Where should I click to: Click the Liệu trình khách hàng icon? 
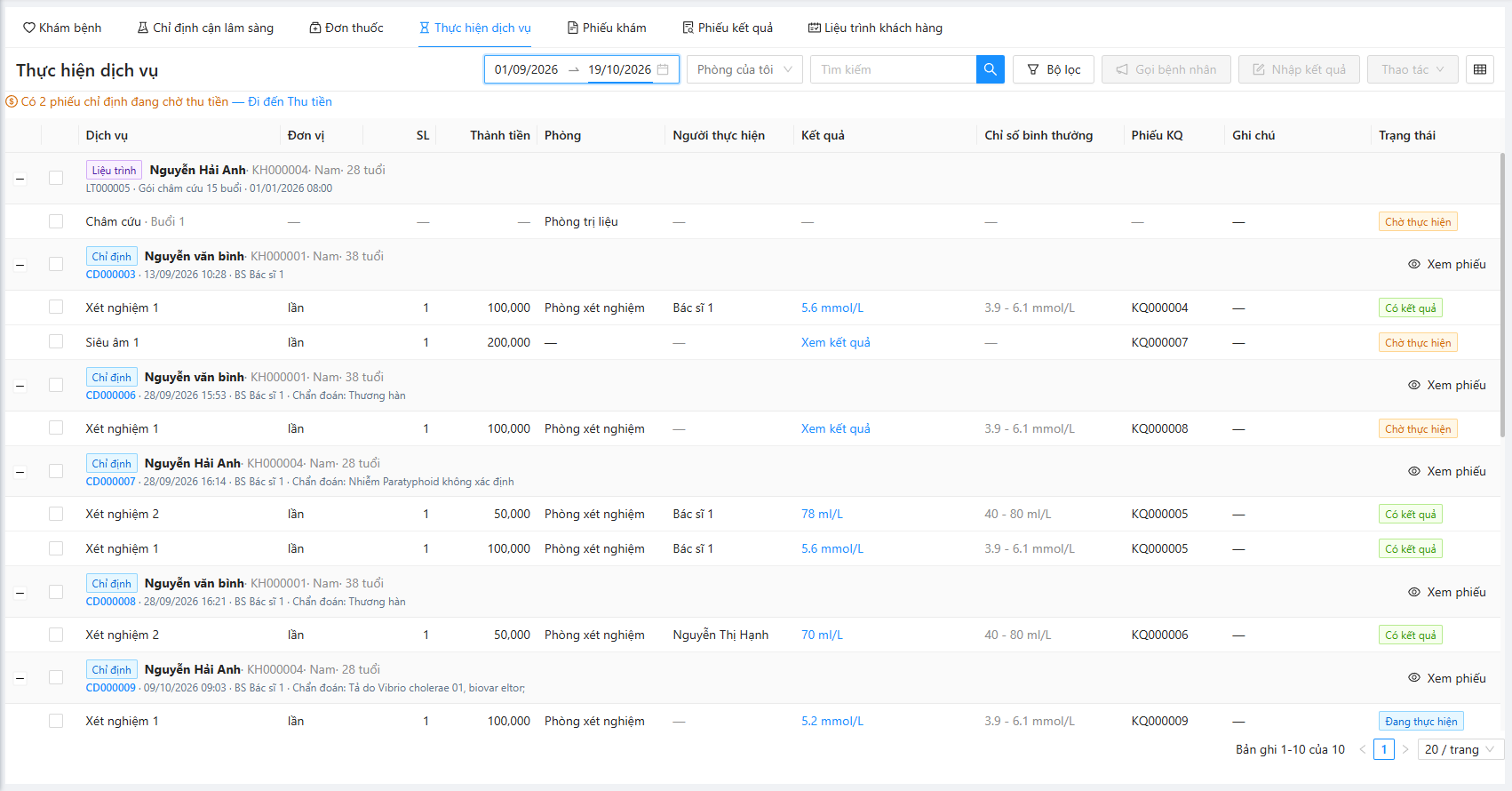(815, 28)
